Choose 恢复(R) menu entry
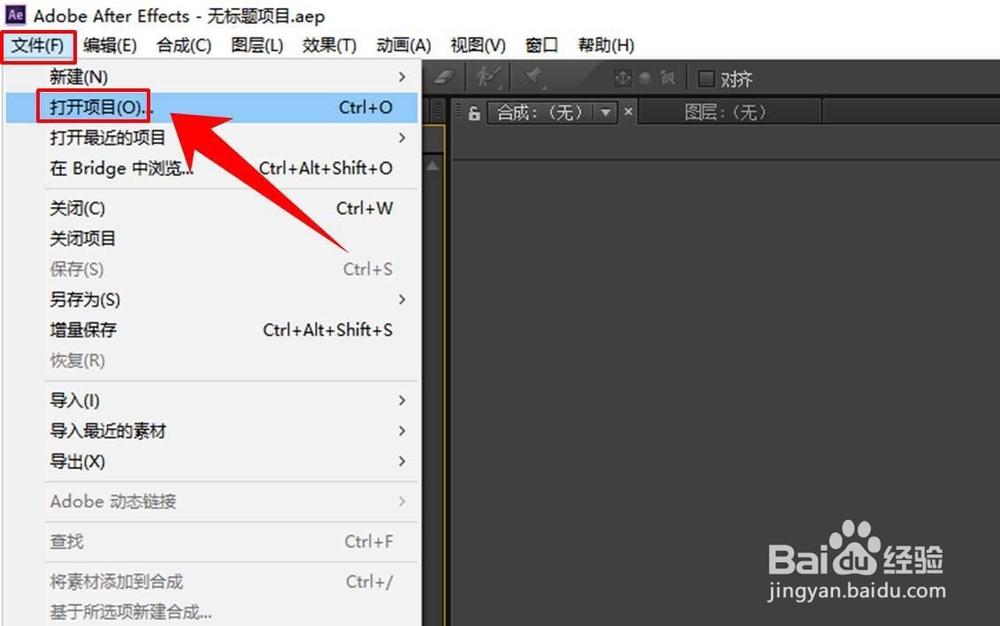The height and width of the screenshot is (626, 1000). (212, 361)
